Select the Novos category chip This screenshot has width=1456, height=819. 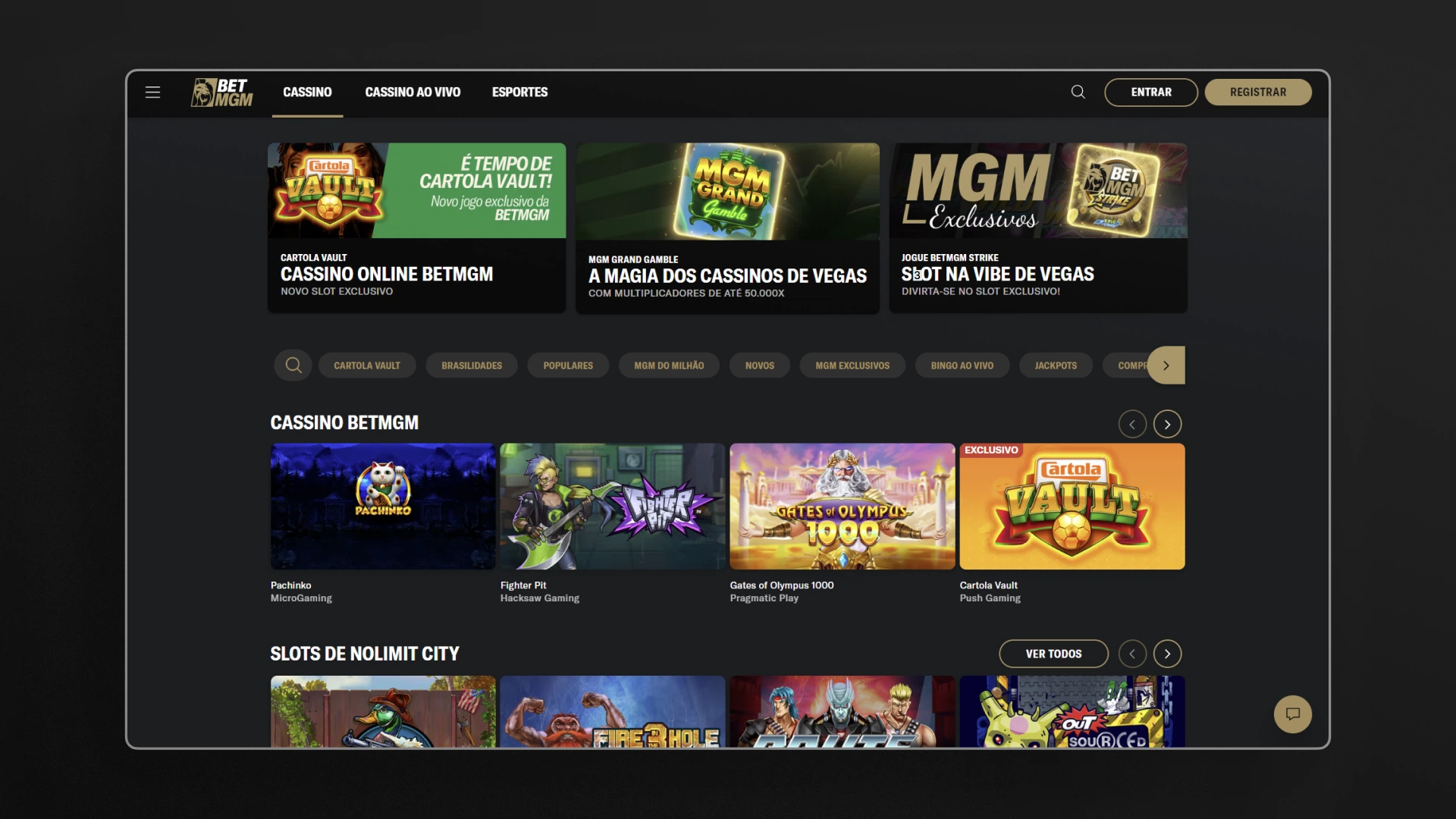[x=760, y=366]
